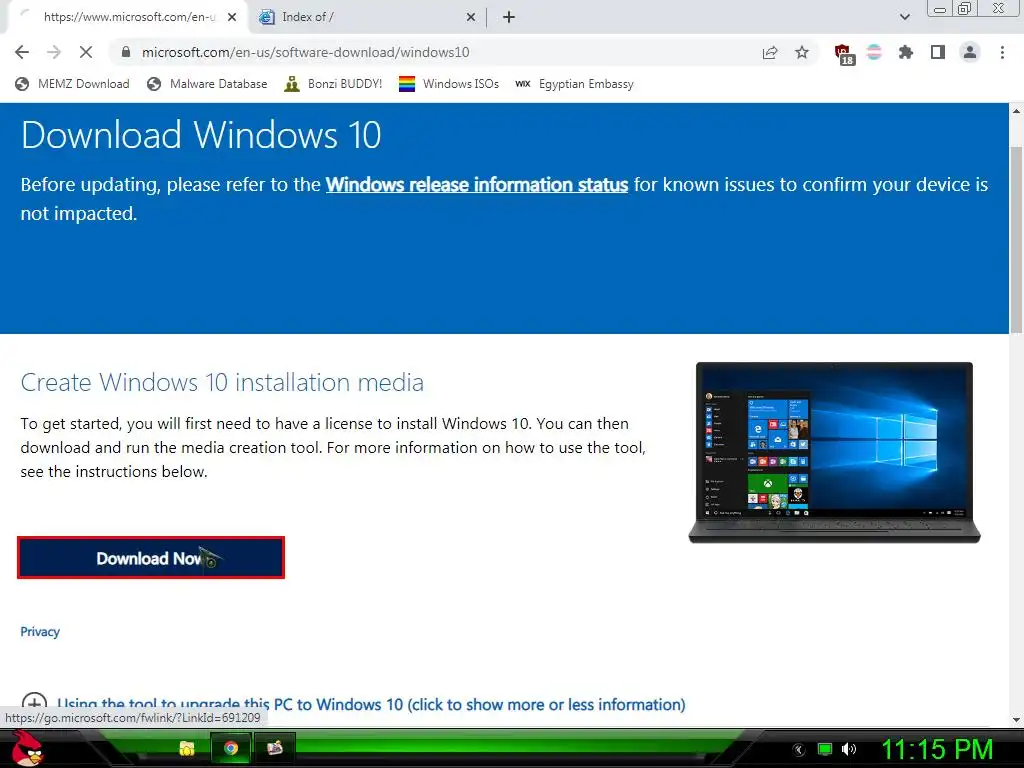
Task: Click the Download Windows 10 heading
Action: (x=201, y=135)
